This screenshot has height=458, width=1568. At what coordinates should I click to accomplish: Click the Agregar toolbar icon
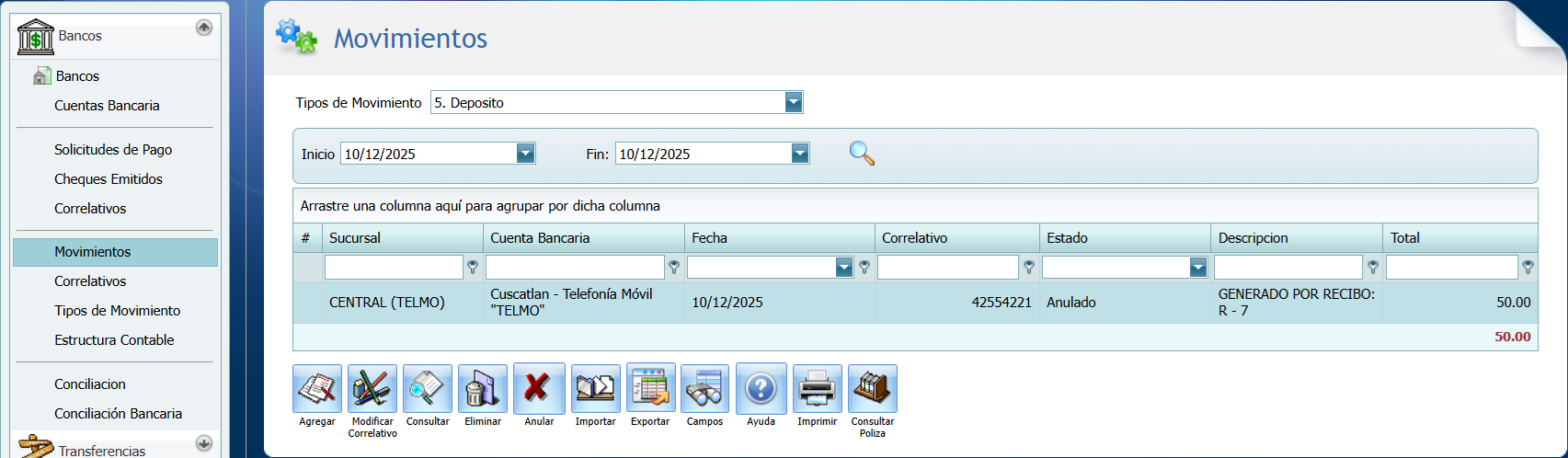click(317, 389)
